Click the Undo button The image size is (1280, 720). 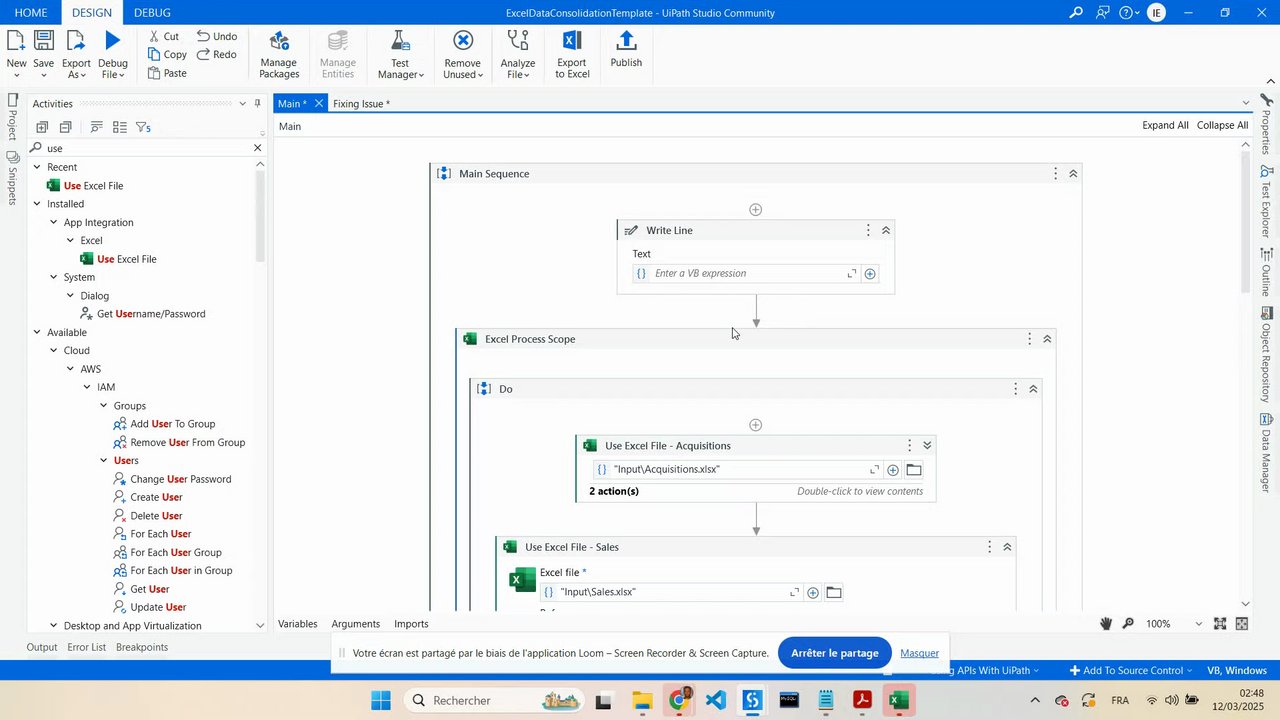pyautogui.click(x=217, y=36)
